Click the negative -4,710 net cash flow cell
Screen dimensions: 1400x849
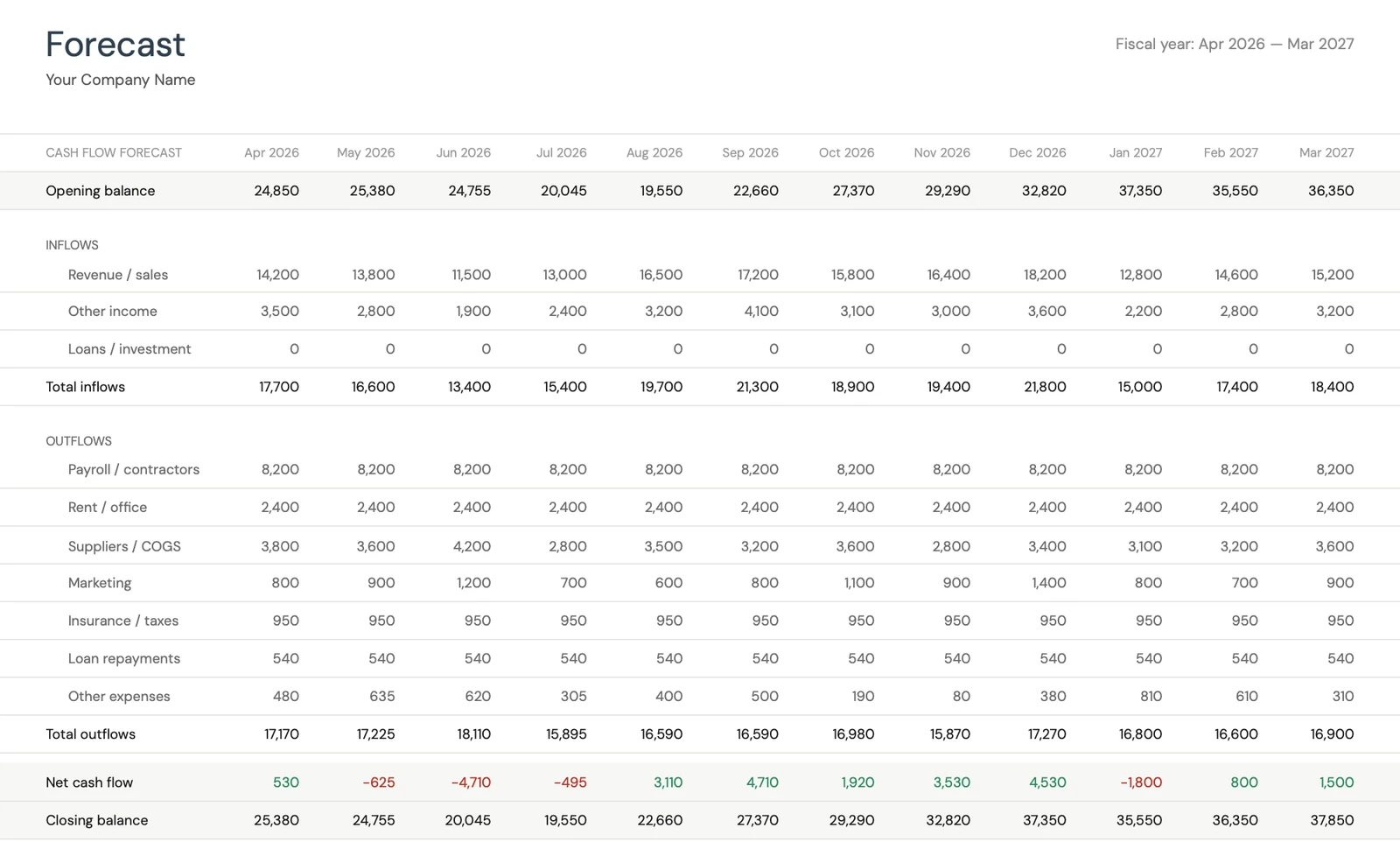(470, 782)
